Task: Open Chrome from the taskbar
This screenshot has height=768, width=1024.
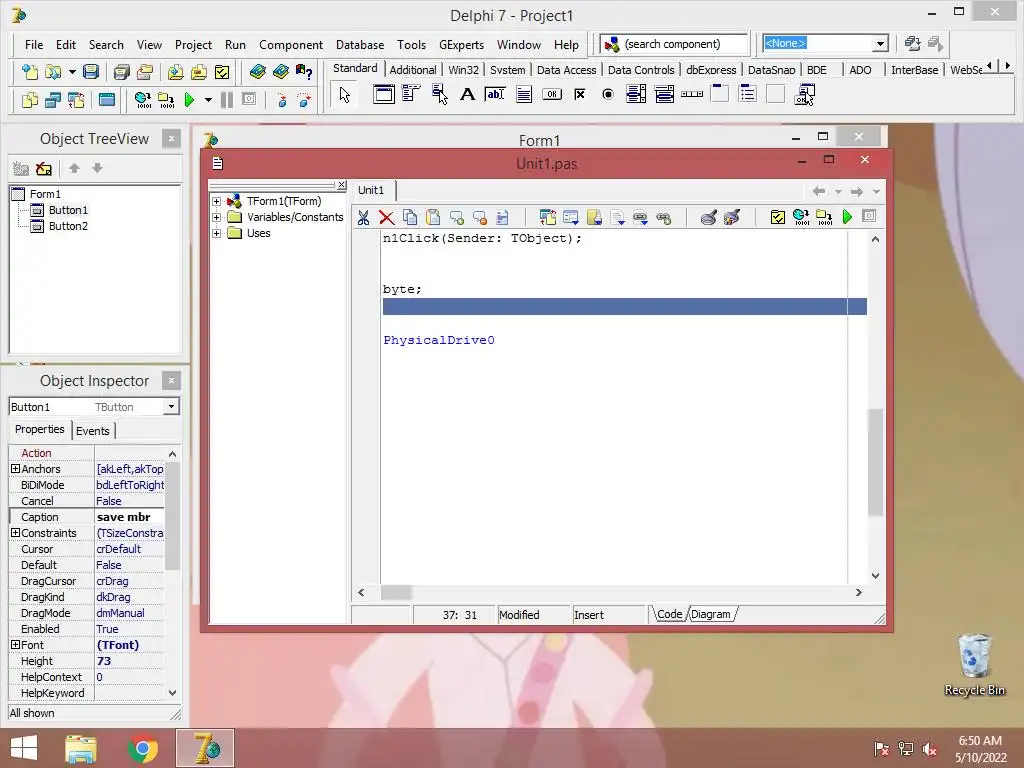Action: coord(142,748)
